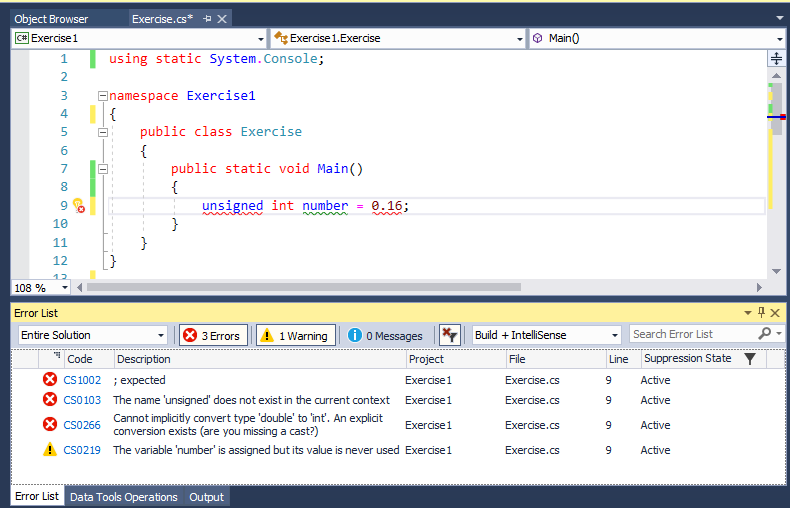Close the Error List panel
790x508 pixels.
point(775,312)
